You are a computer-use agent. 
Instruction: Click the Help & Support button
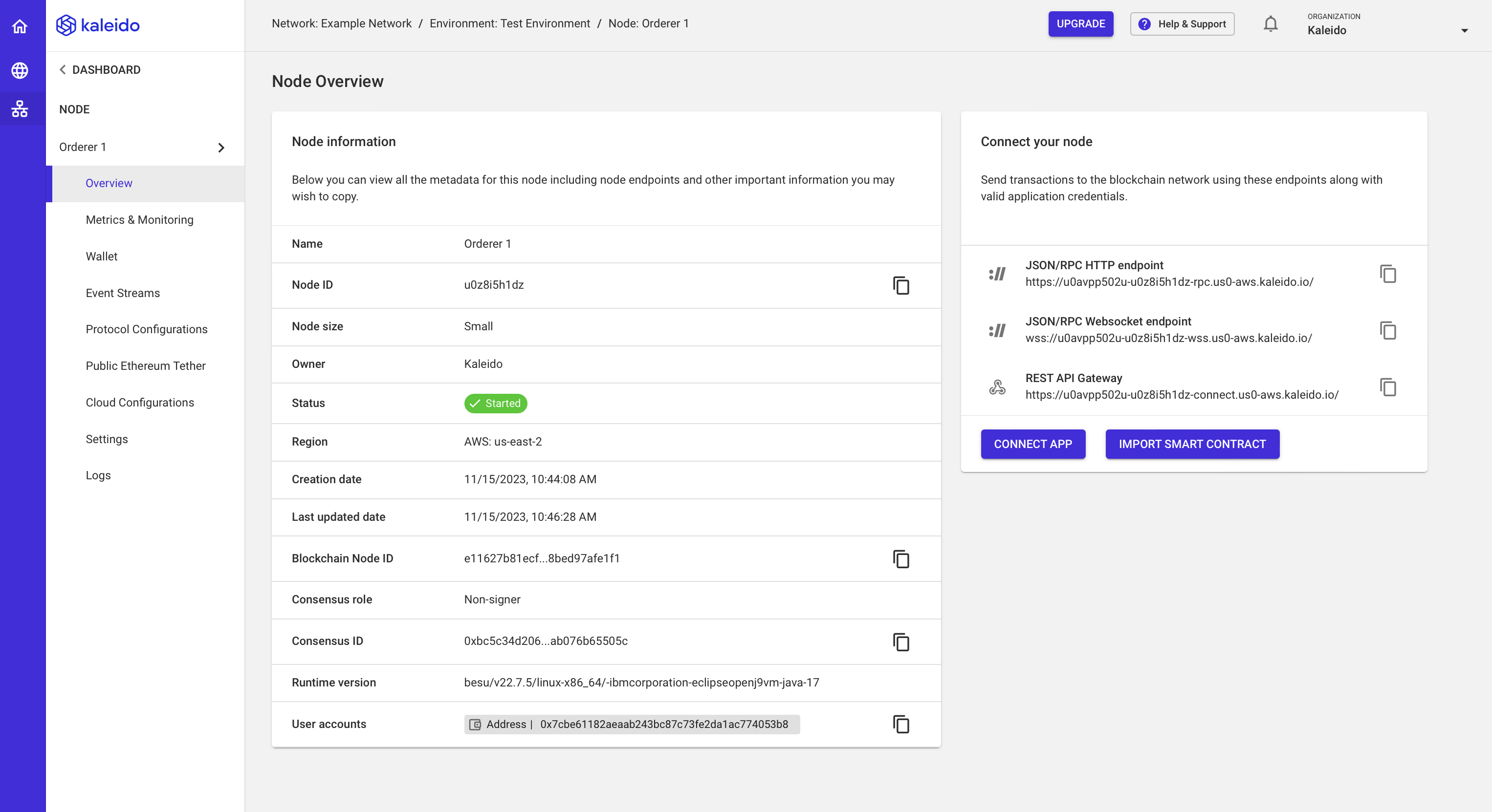[1182, 24]
